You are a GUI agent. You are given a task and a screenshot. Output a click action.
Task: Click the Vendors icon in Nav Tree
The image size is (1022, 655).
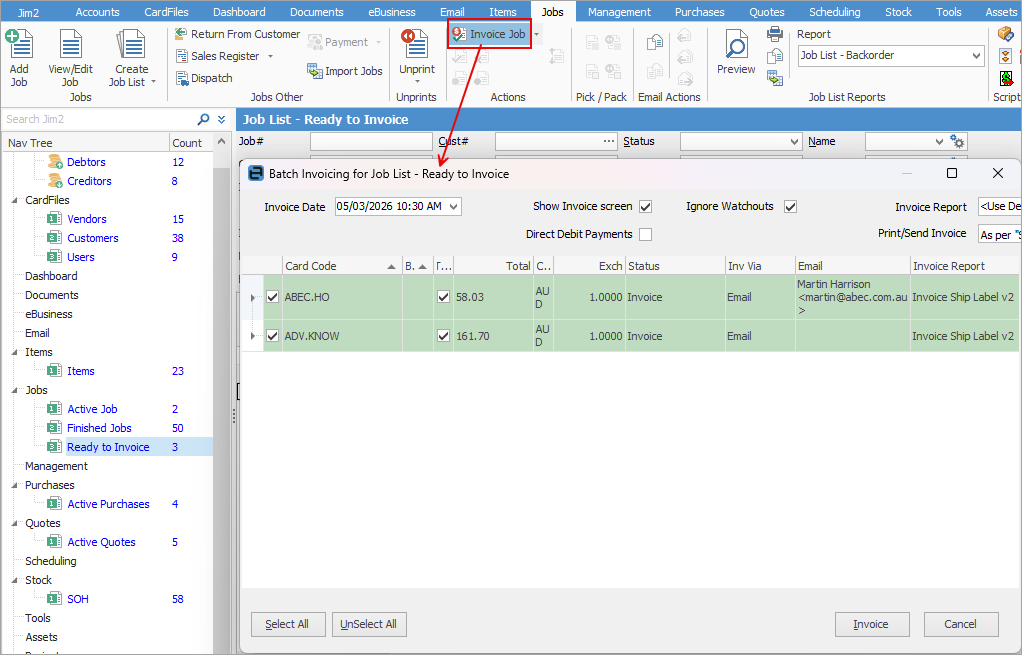[55, 219]
